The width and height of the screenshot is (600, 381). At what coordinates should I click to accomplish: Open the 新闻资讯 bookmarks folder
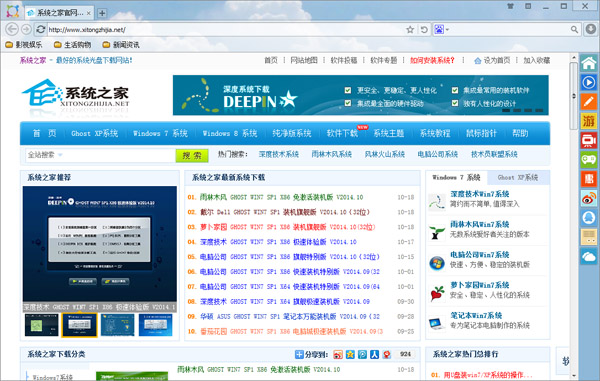[x=121, y=45]
